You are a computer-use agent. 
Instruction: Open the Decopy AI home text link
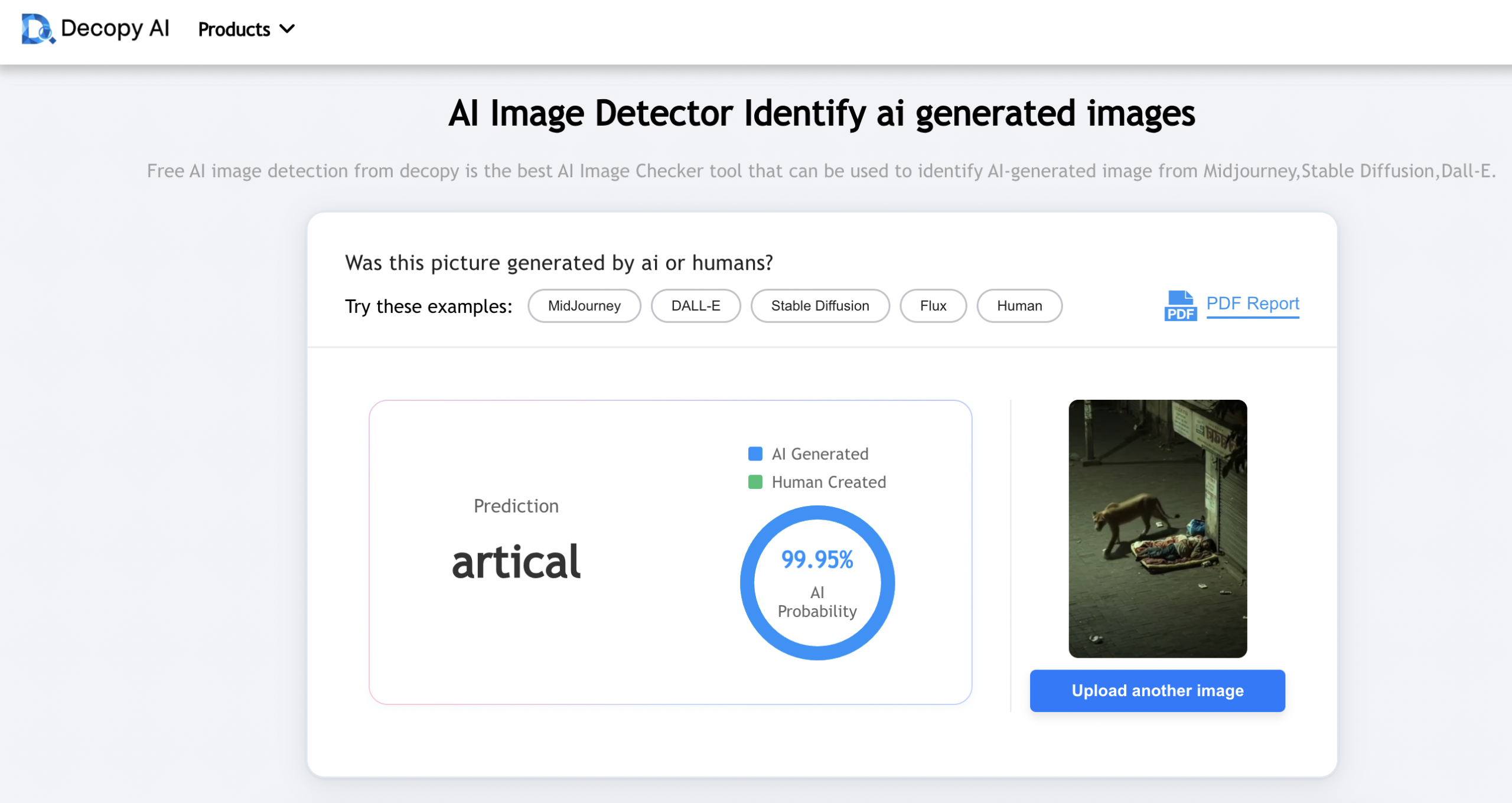pos(115,28)
